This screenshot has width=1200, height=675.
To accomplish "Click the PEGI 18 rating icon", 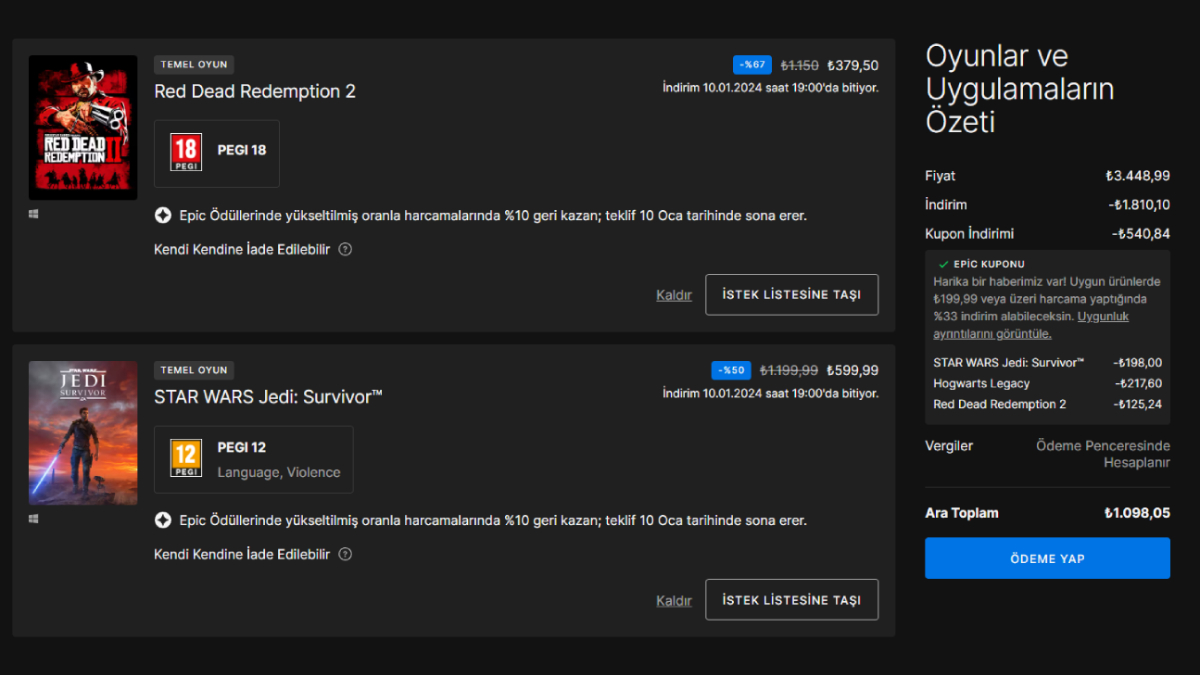I will coord(186,152).
